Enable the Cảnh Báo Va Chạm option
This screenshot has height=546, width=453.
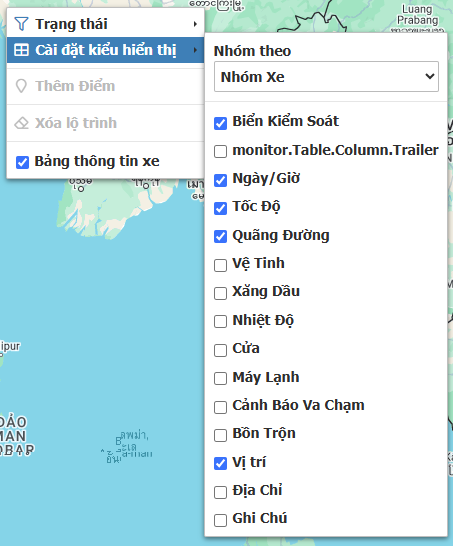click(x=220, y=407)
